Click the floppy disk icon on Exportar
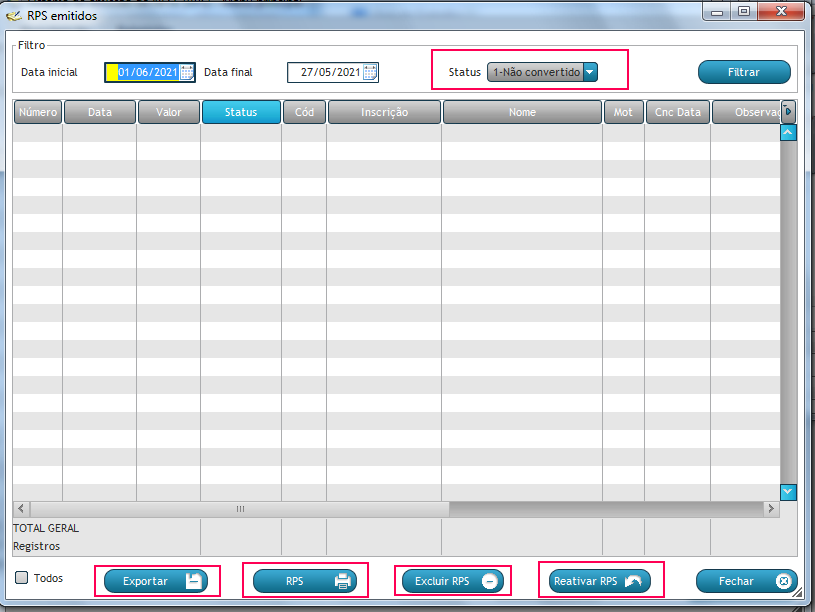Image resolution: width=815 pixels, height=612 pixels. pyautogui.click(x=194, y=581)
